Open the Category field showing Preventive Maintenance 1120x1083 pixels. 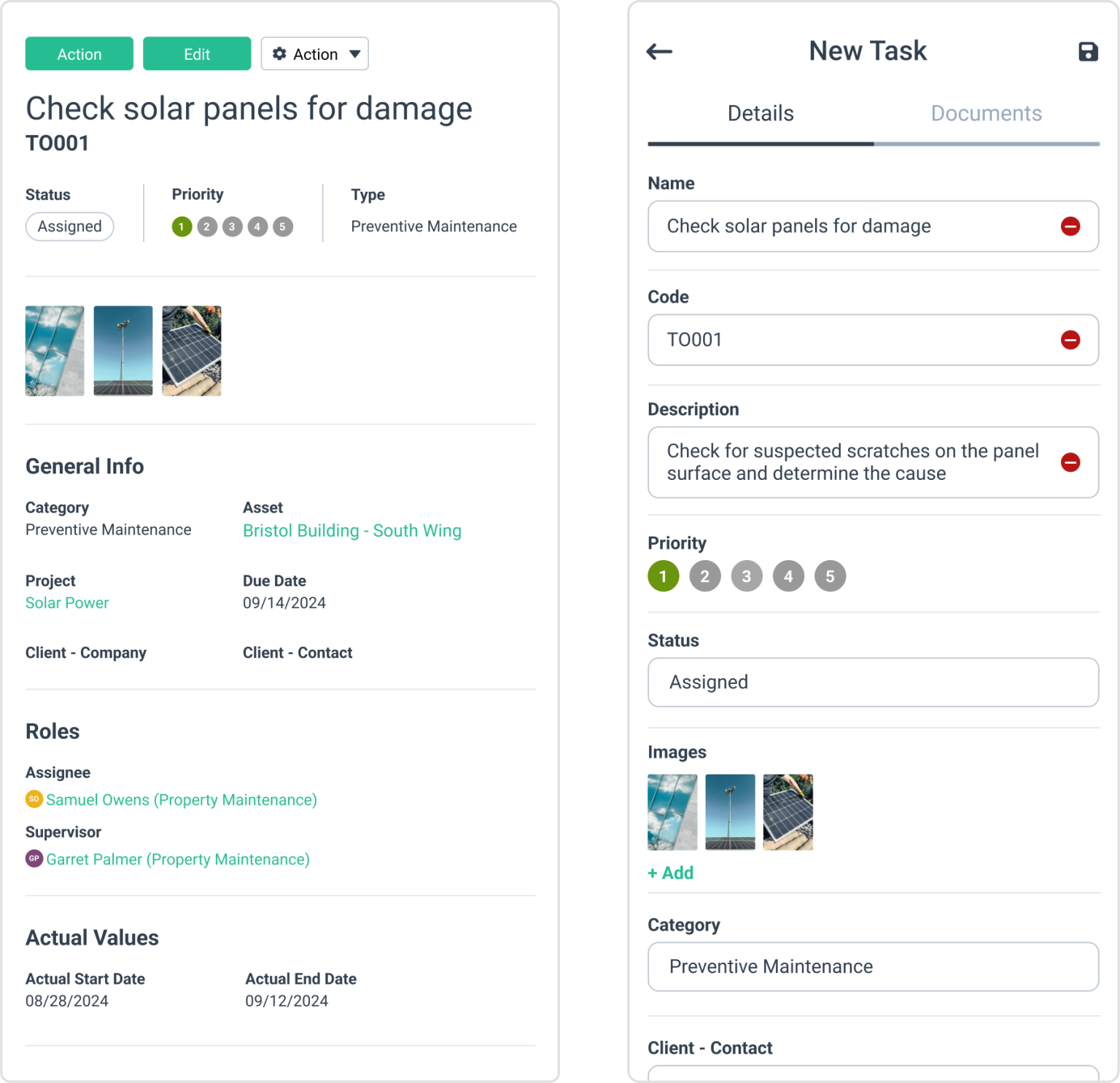tap(872, 966)
